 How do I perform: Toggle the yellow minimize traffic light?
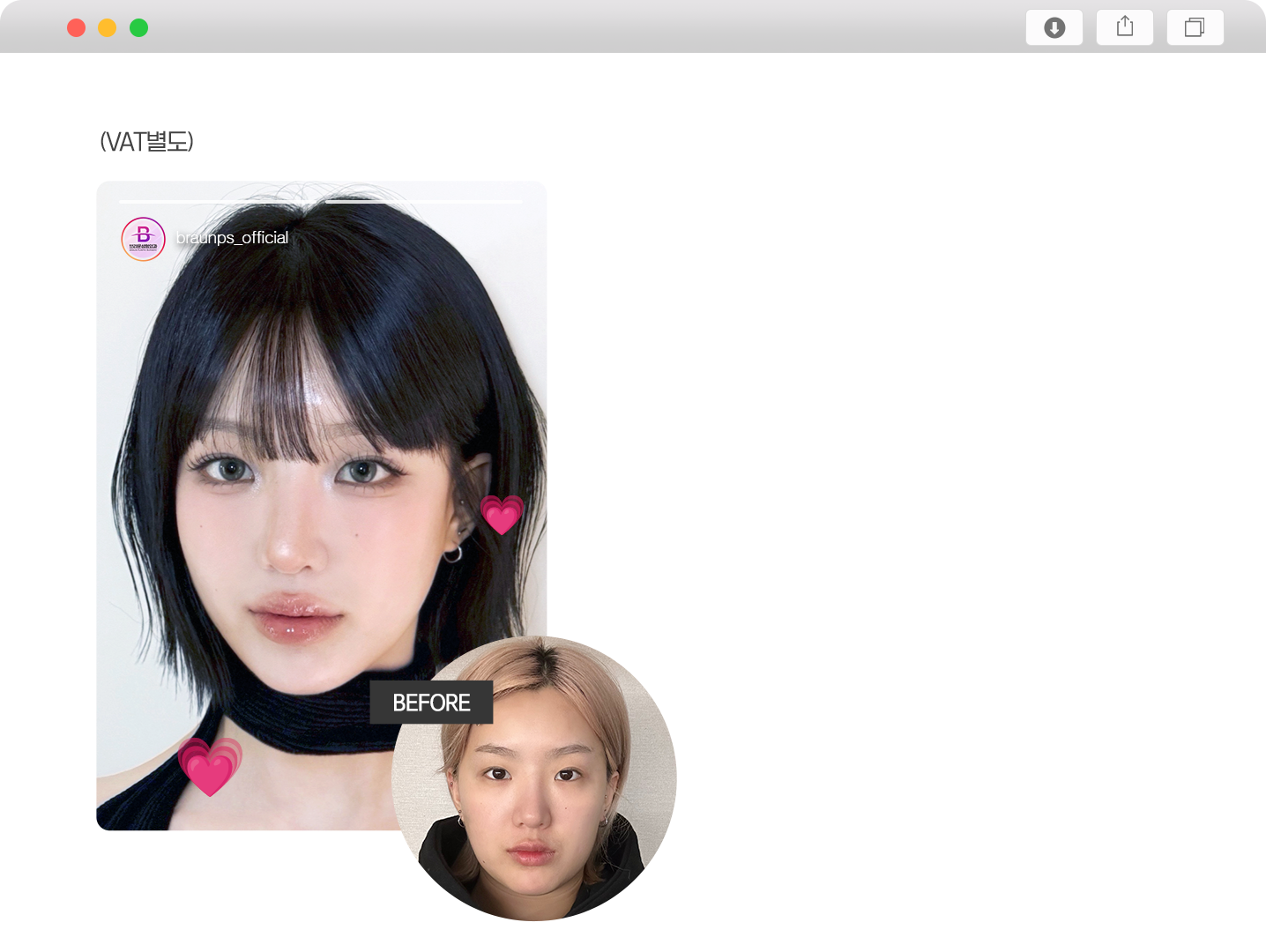[x=108, y=27]
